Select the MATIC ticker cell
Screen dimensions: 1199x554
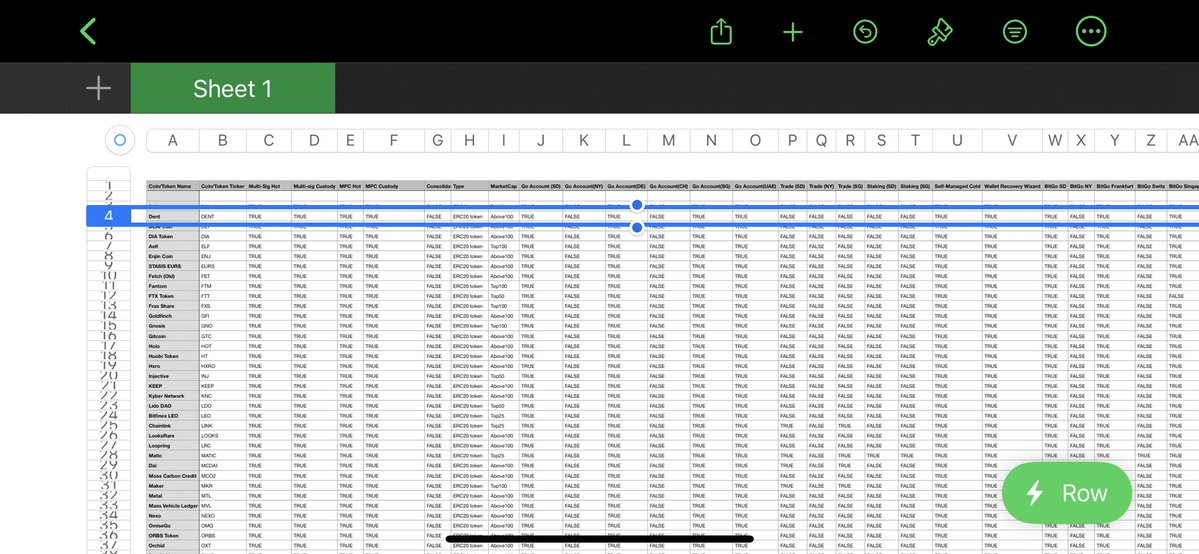223,455
